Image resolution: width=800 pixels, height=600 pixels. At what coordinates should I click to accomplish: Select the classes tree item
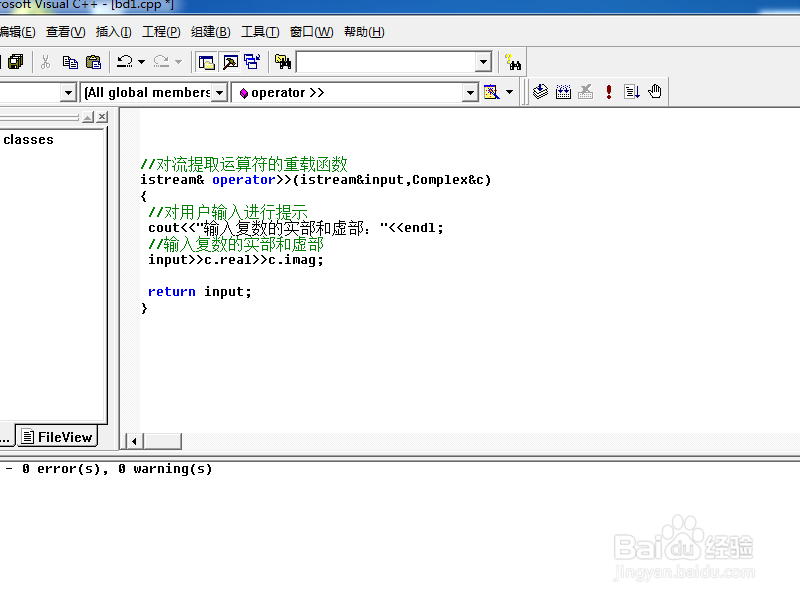29,140
